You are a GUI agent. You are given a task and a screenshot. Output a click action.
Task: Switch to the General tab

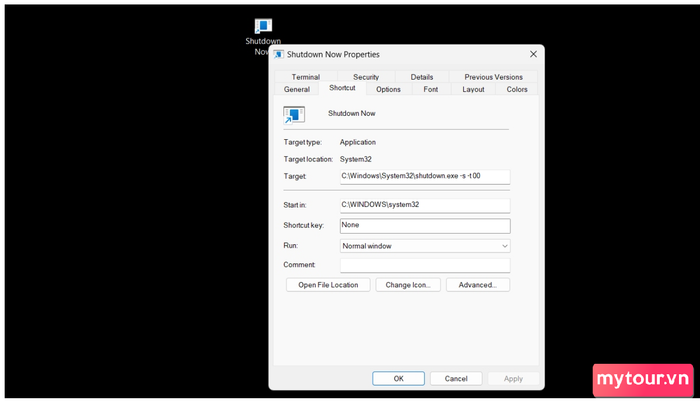point(297,89)
